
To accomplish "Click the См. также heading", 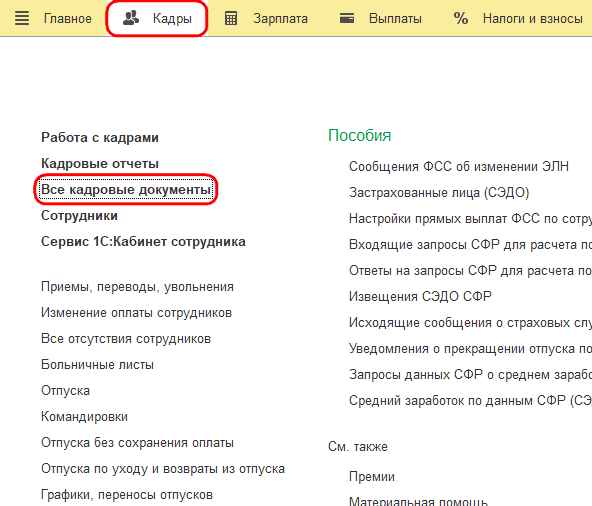I will click(x=358, y=447).
